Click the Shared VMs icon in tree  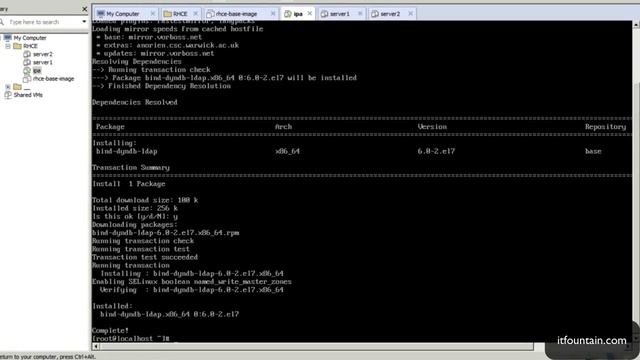[8, 95]
